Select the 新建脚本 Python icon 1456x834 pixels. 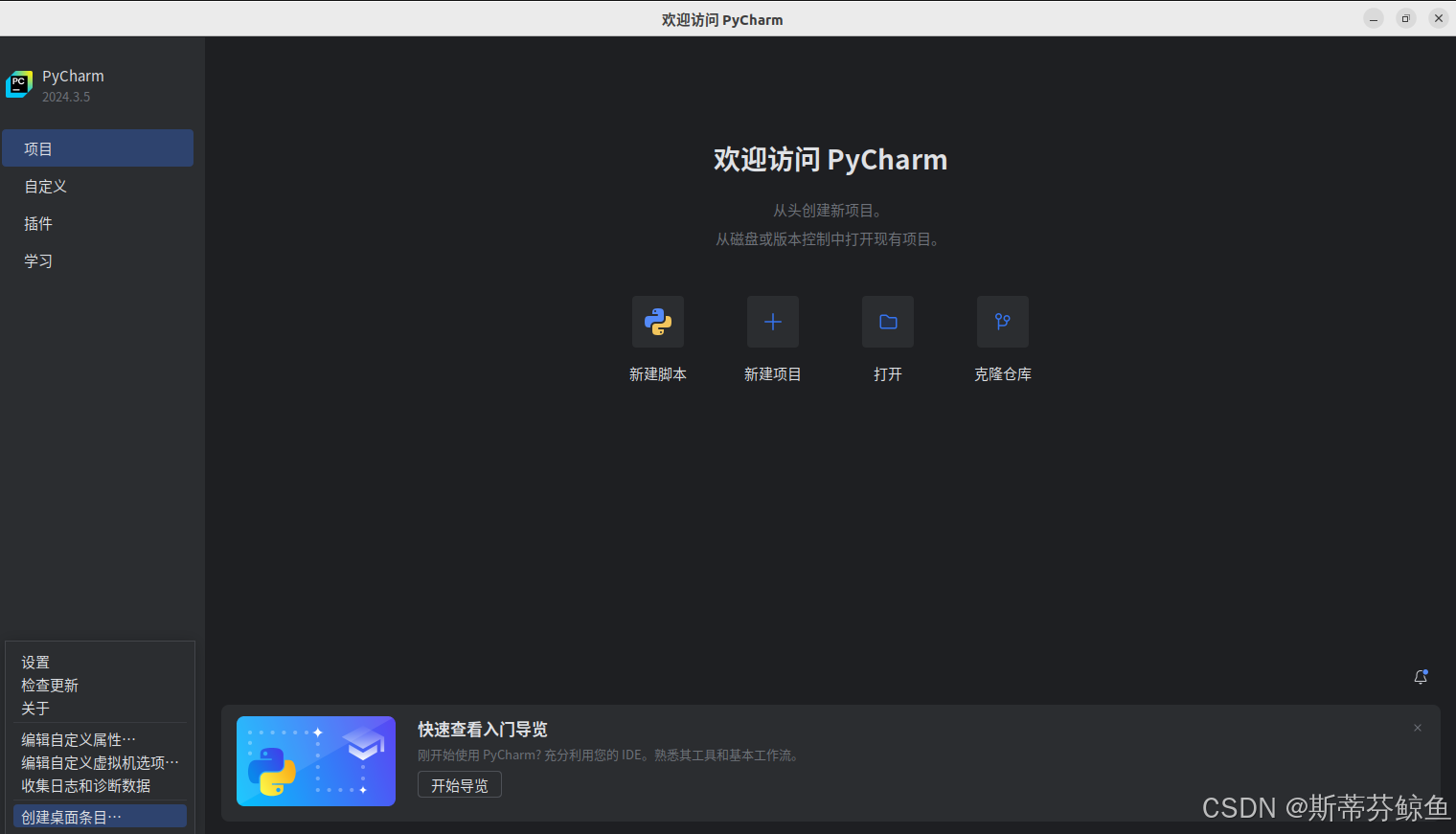pyautogui.click(x=658, y=322)
